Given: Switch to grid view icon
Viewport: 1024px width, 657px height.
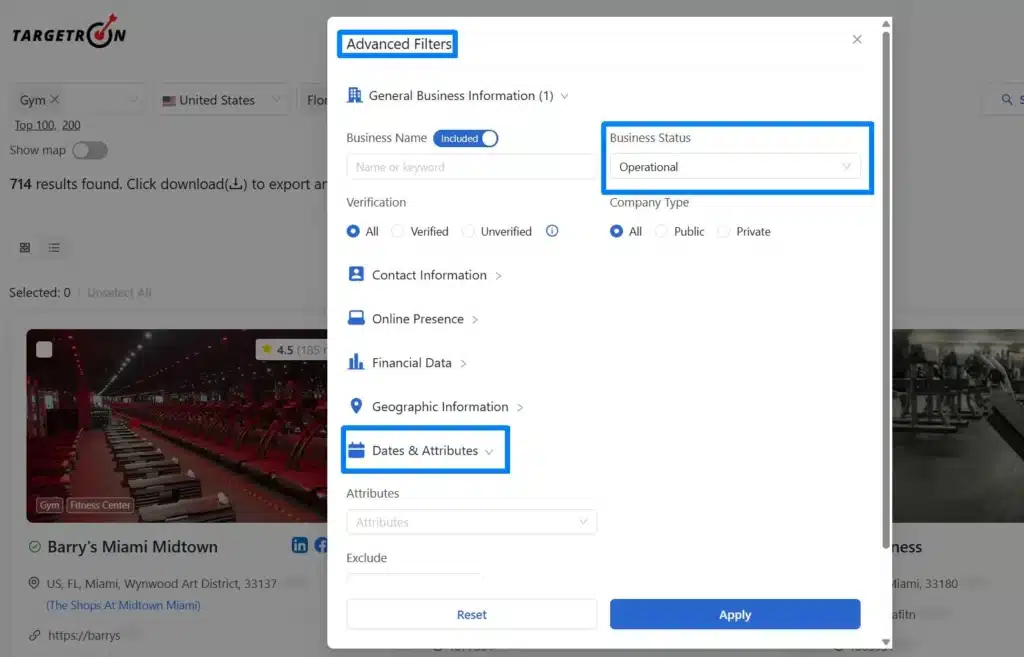Looking at the screenshot, I should 25,247.
